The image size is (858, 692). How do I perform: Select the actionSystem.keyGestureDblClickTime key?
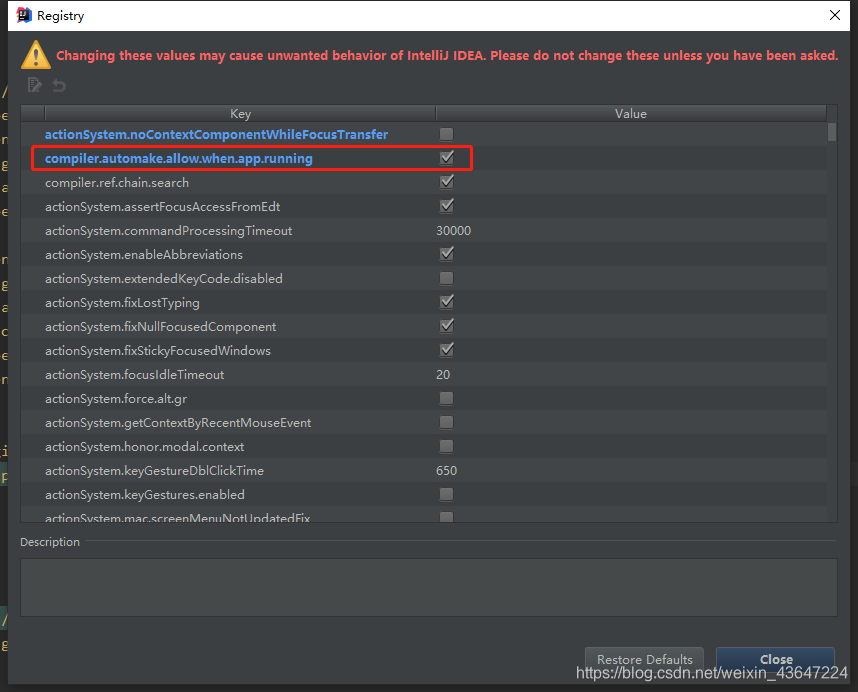tap(154, 471)
